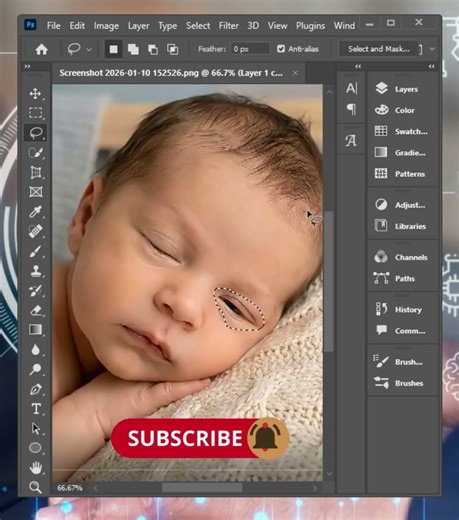Click the horizontal scrollbar thumb
Viewport: 459px width, 520px height.
[x=202, y=488]
